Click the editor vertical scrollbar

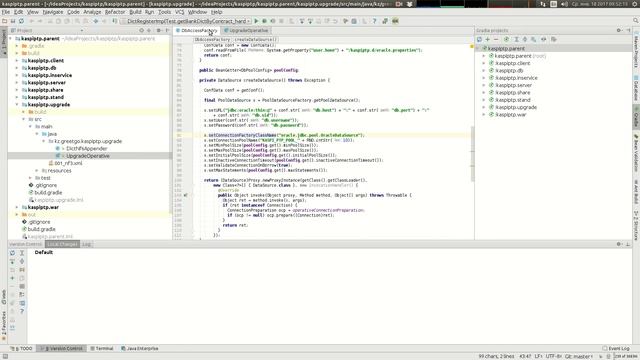coord(473,153)
